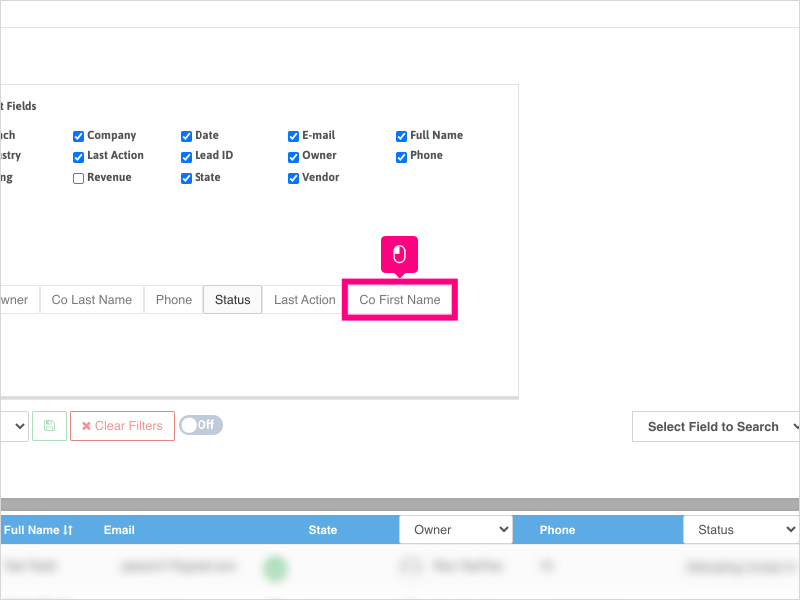Viewport: 800px width, 600px height.
Task: Uncheck the E-mail field checkbox
Action: [x=293, y=136]
